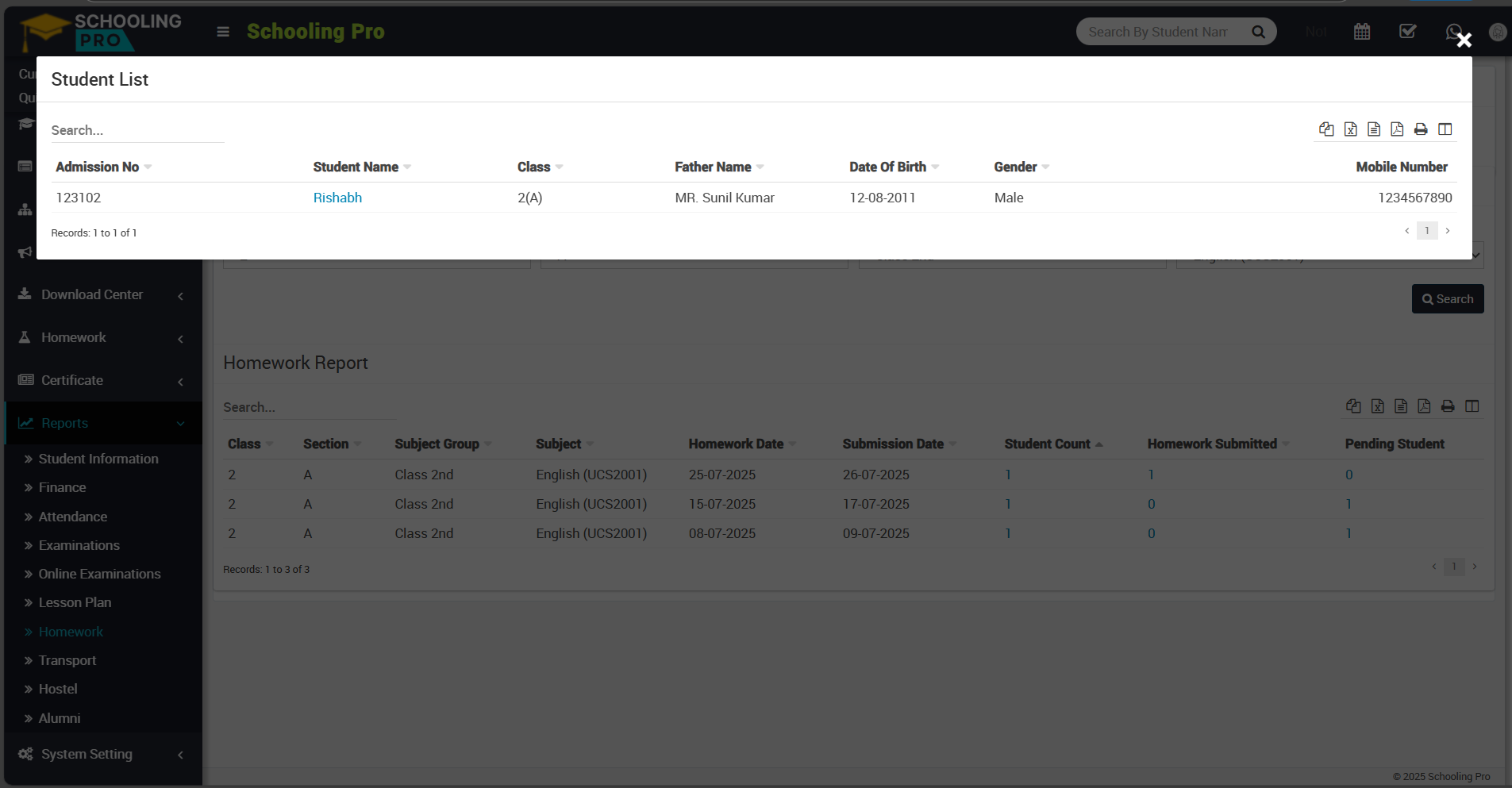Print the Homework Report
This screenshot has width=1512, height=788.
click(x=1448, y=406)
